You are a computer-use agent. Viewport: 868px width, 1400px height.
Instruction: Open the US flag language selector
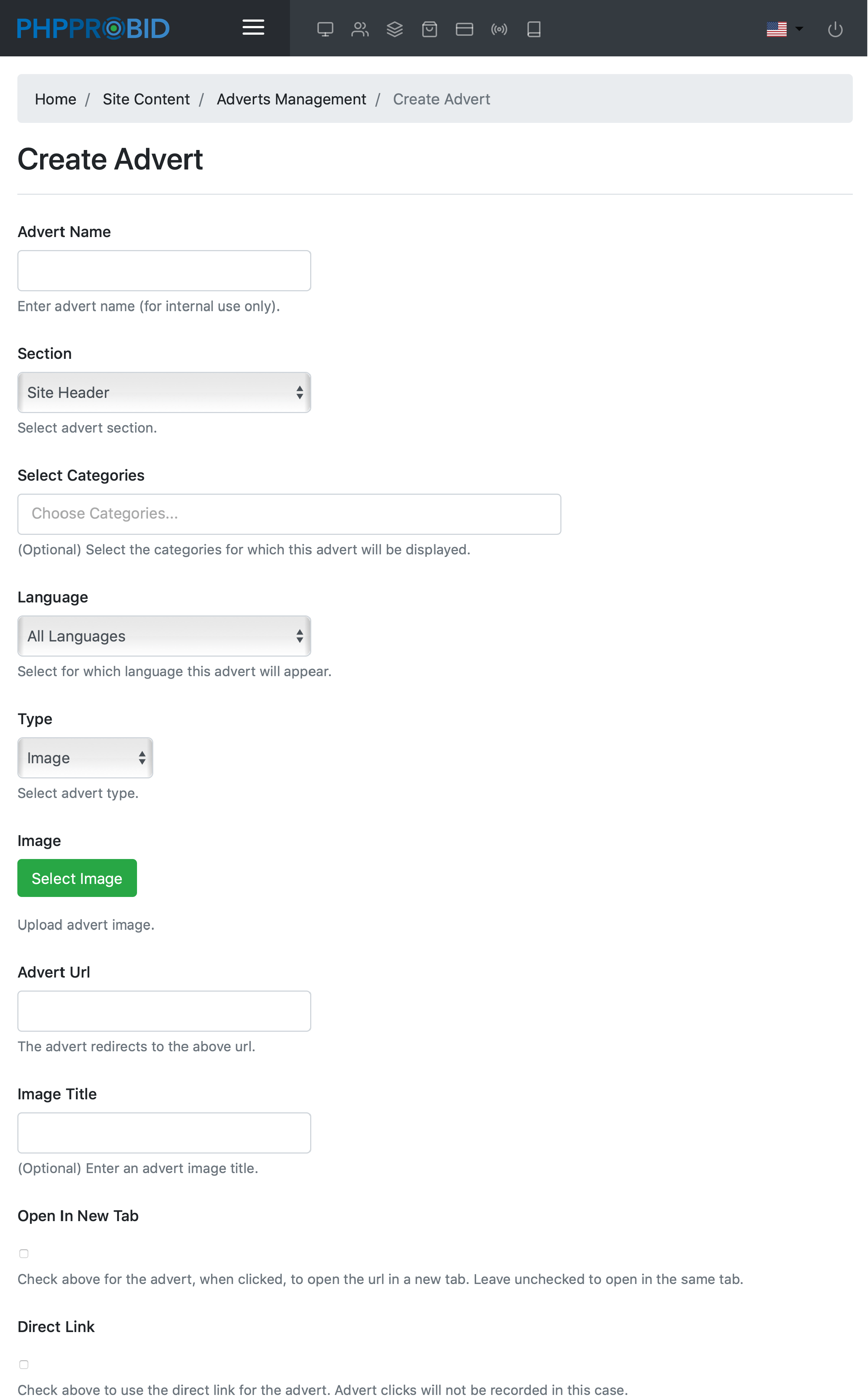pos(784,29)
